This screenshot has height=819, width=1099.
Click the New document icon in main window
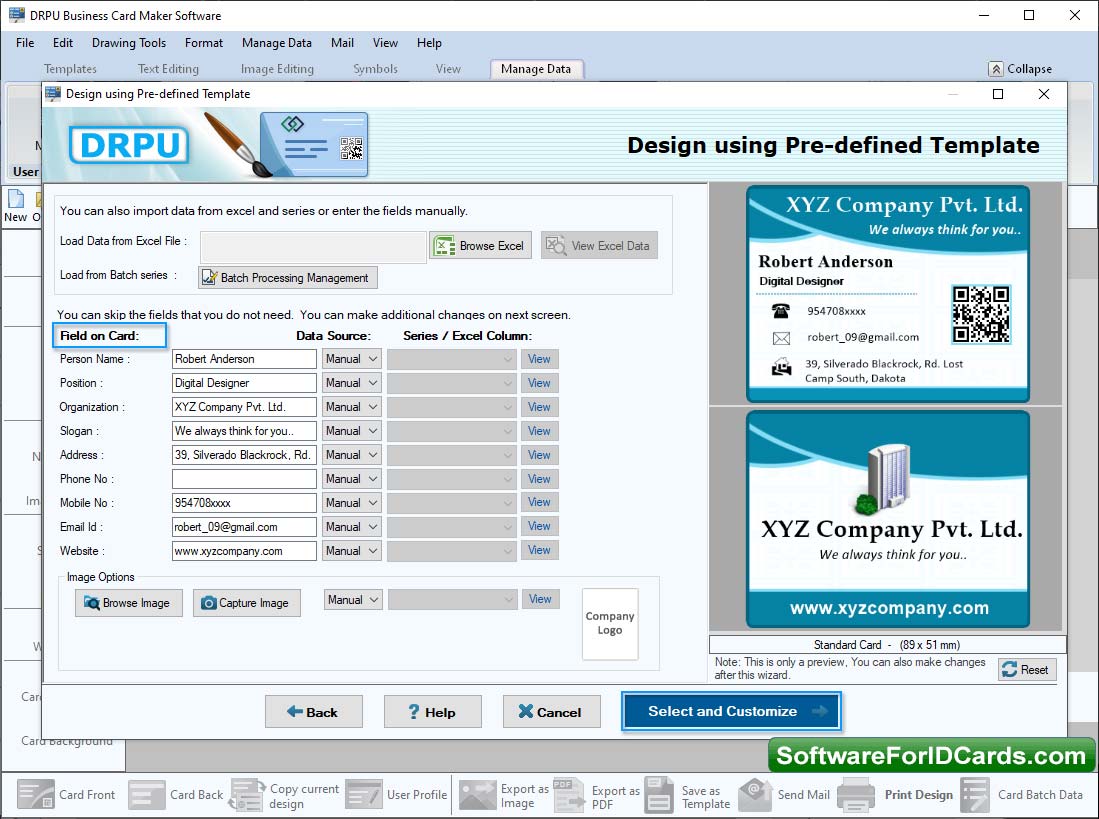pos(15,199)
